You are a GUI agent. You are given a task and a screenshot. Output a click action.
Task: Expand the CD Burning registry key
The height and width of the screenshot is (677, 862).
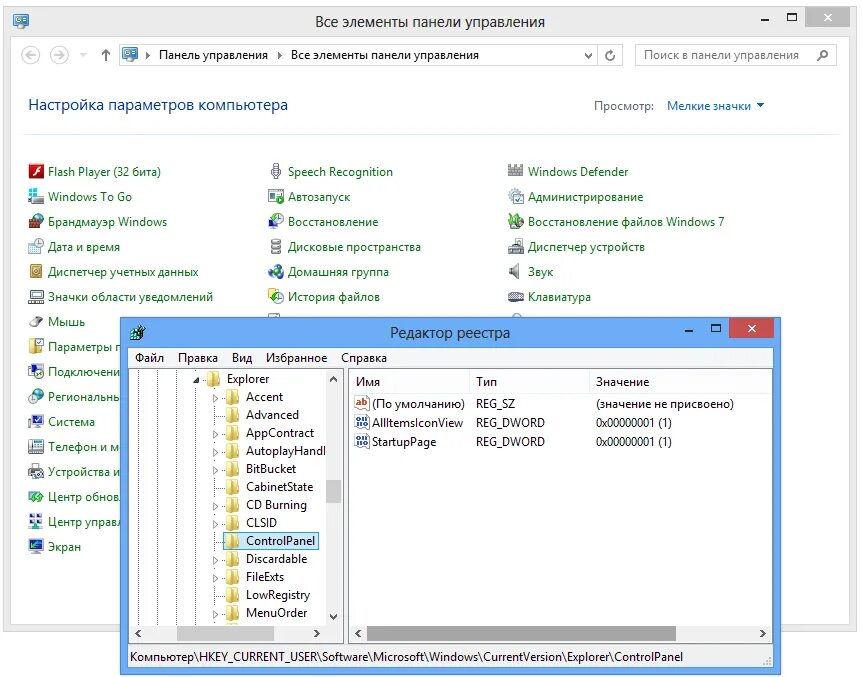tap(215, 506)
